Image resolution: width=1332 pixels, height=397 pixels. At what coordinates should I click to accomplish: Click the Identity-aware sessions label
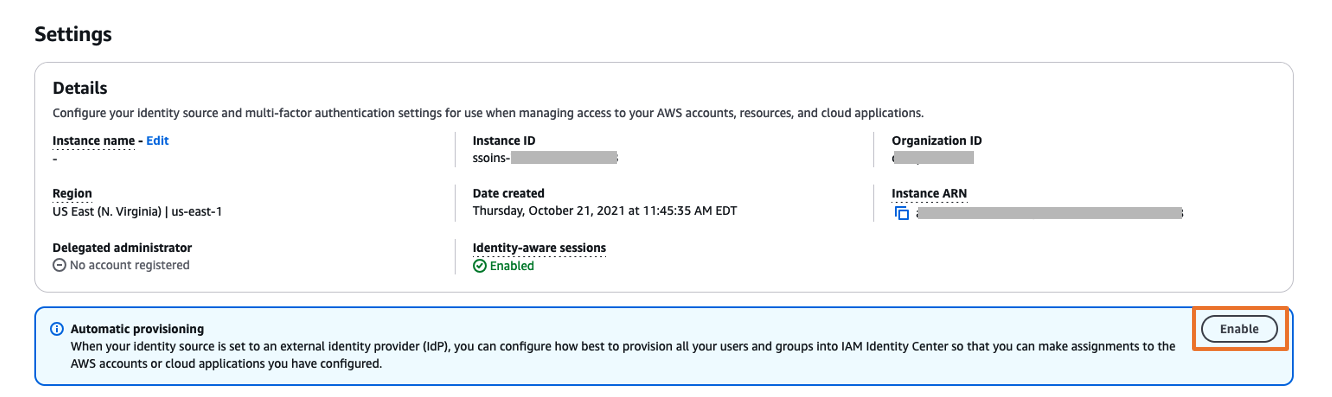(539, 247)
